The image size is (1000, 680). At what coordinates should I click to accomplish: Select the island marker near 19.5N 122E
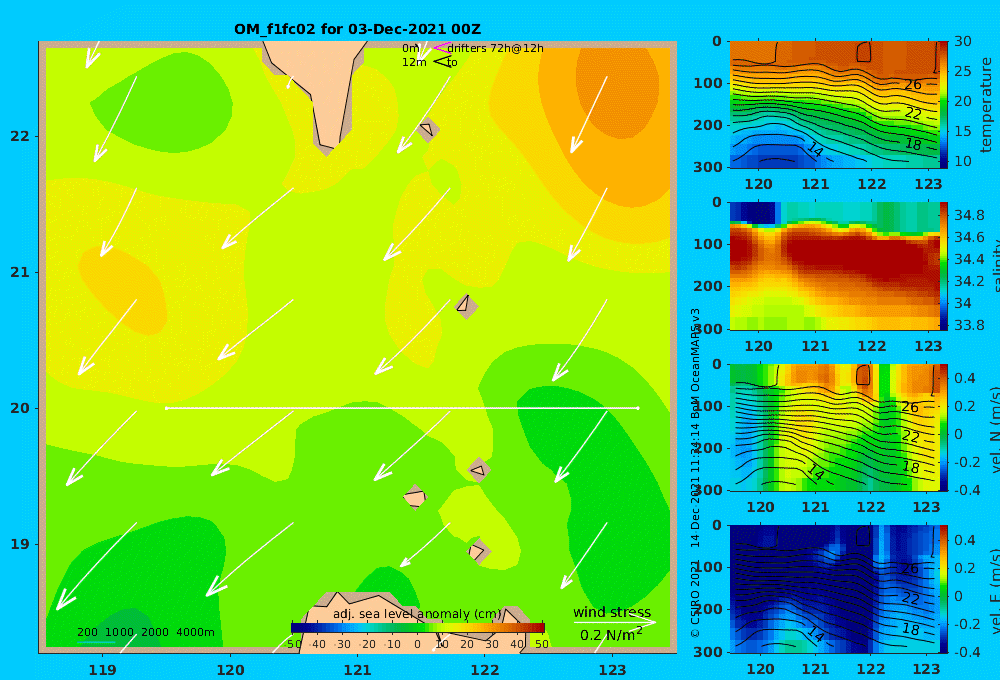pyautogui.click(x=479, y=470)
